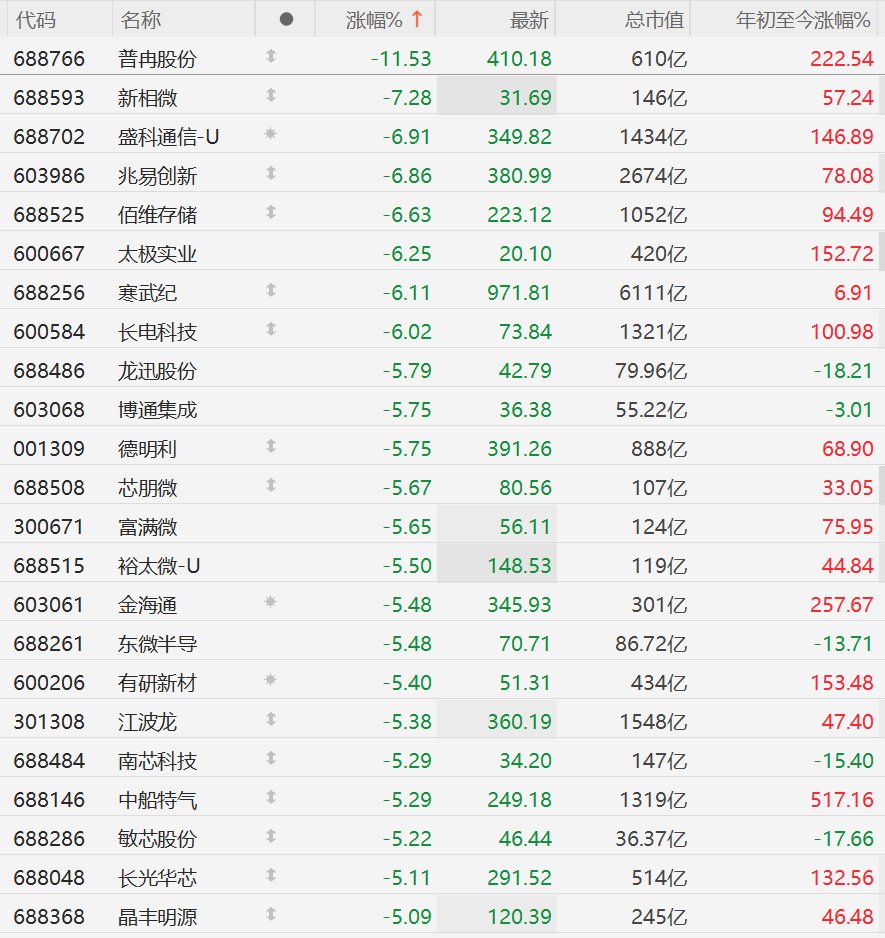Viewport: 885px width, 938px height.
Task: Click 太极实业 stock name
Action: click(x=157, y=254)
